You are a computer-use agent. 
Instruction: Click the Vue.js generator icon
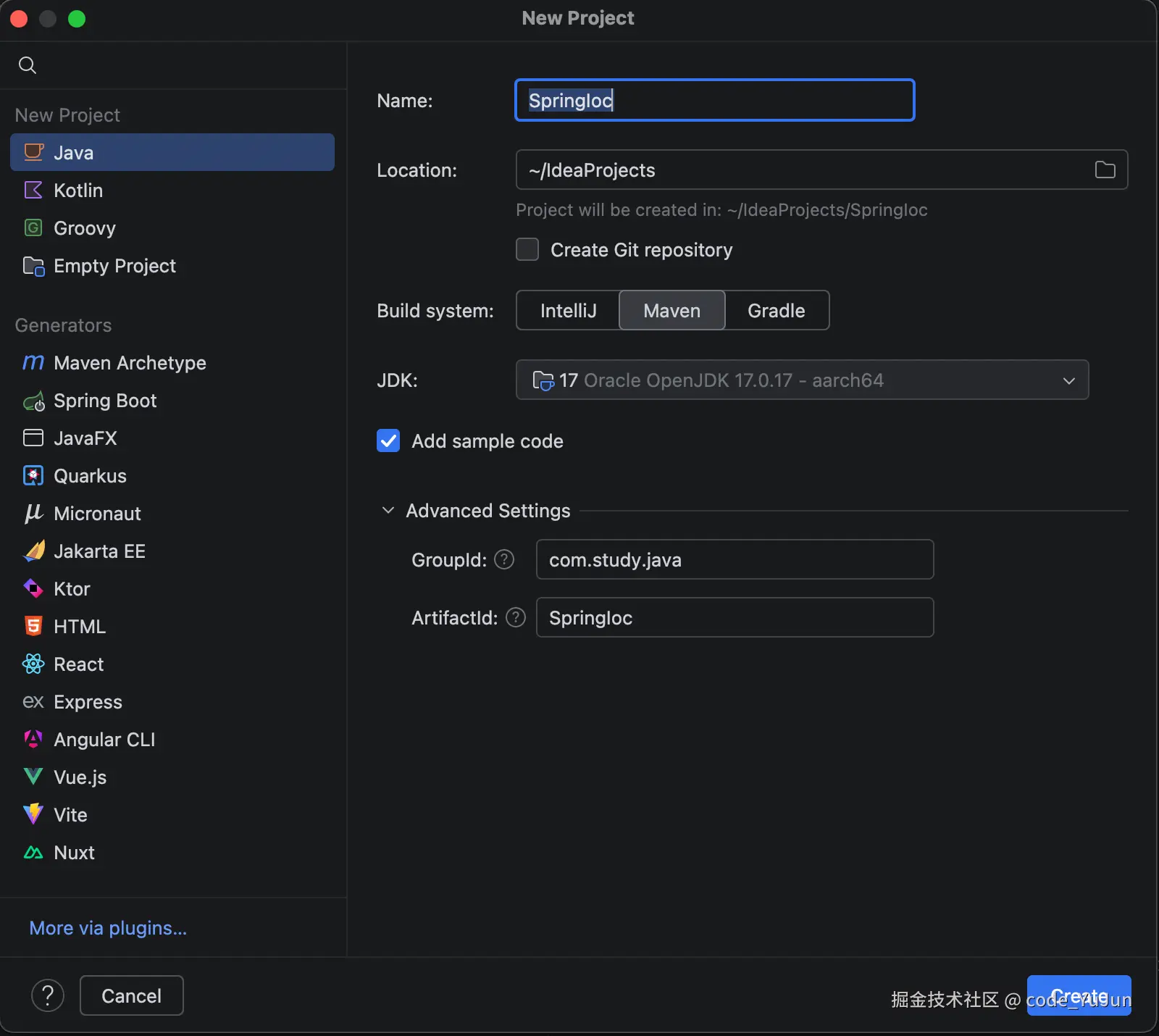33,777
